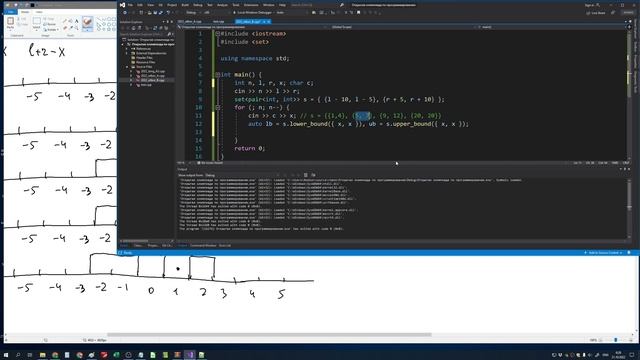Screen dimensions: 640x360
Task: Collapse the int main() code block
Action: click(218, 75)
